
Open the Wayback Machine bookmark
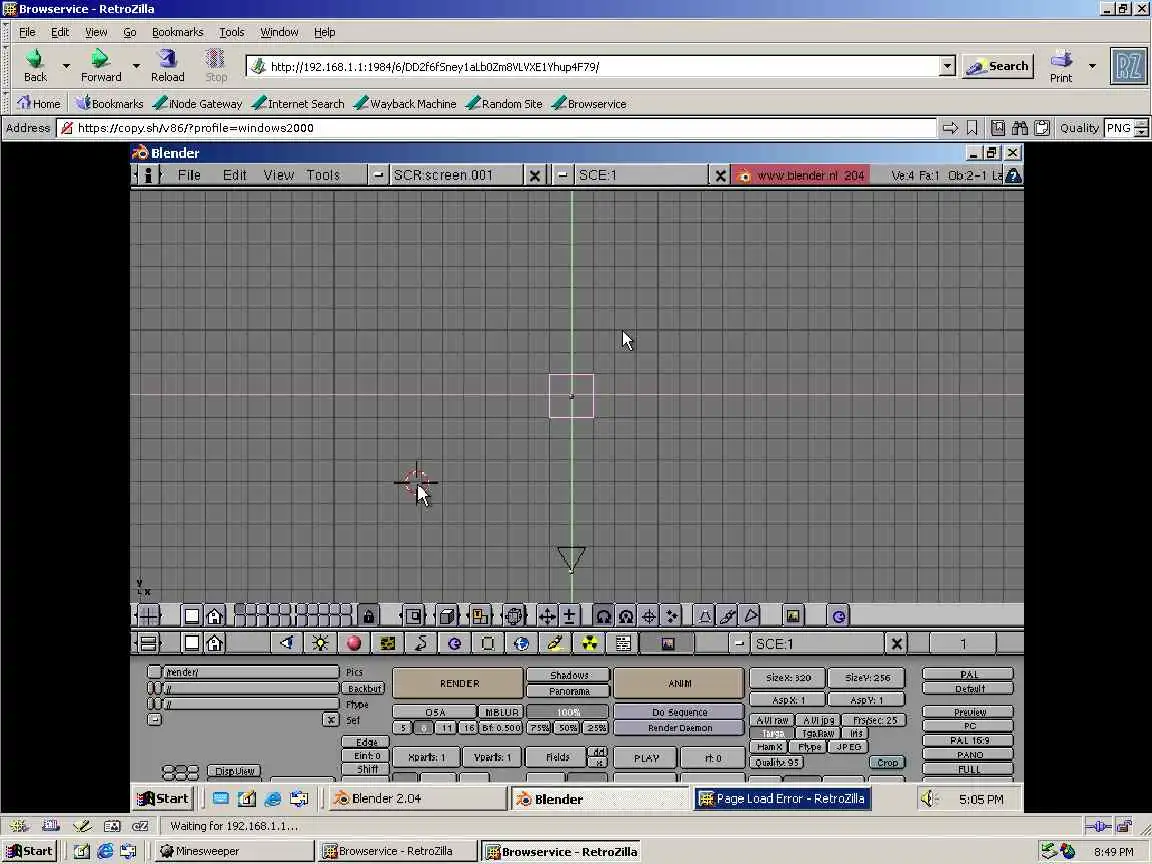click(x=405, y=104)
